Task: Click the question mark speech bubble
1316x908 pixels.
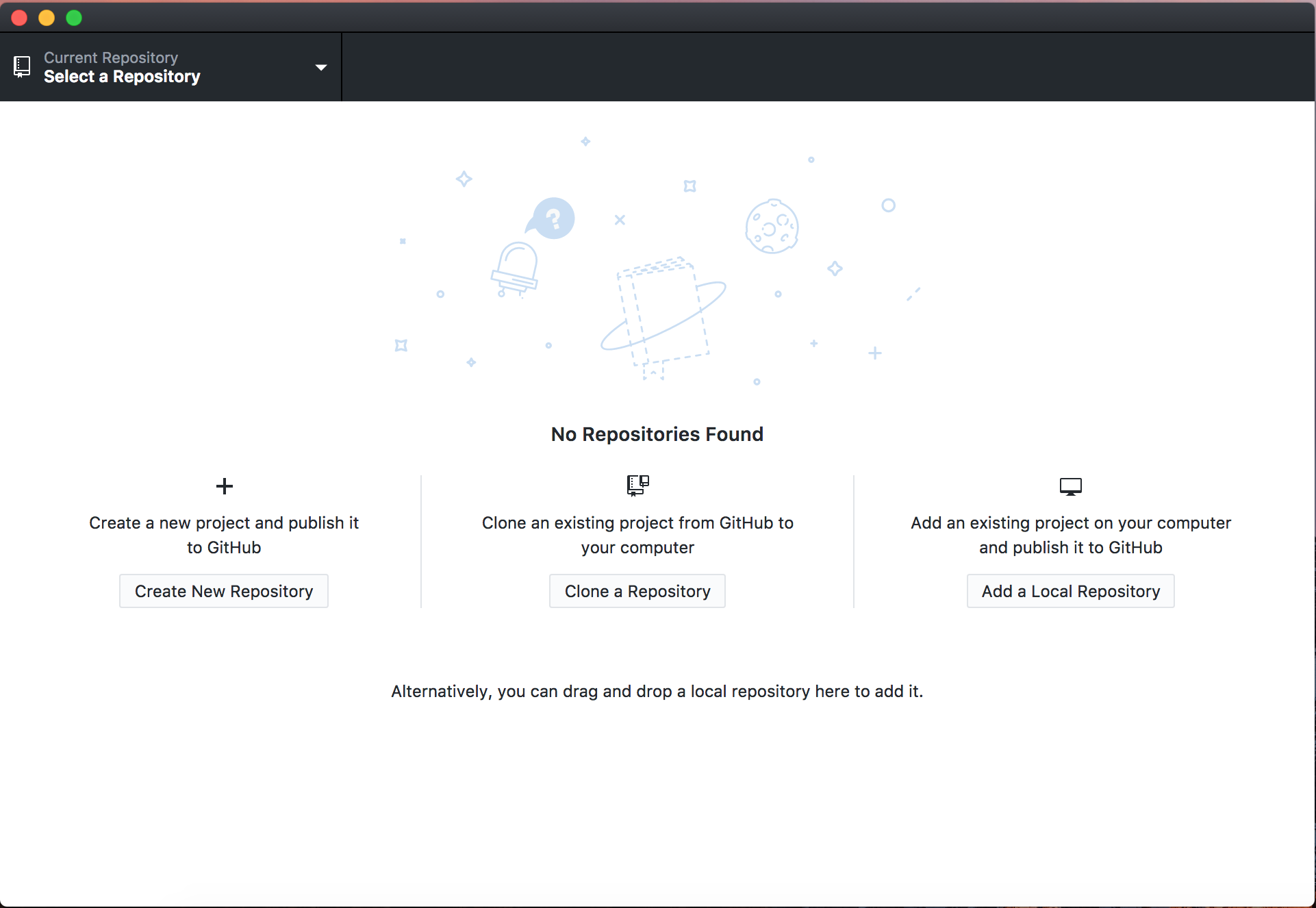Action: [551, 219]
